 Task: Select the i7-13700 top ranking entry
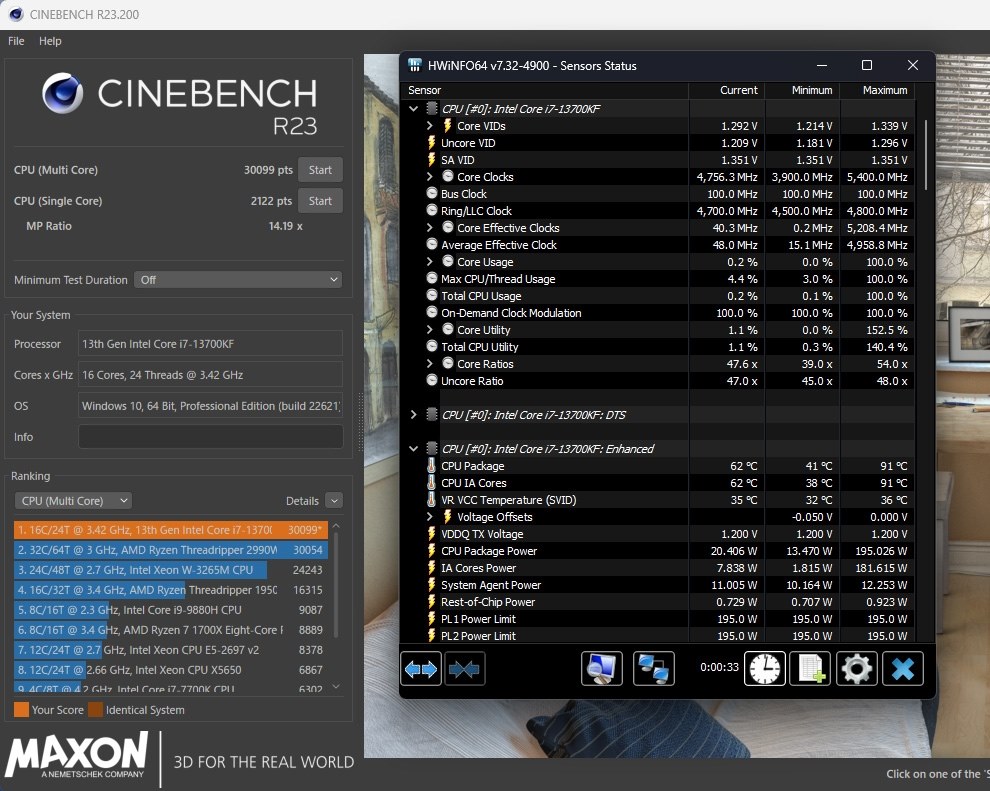point(170,530)
